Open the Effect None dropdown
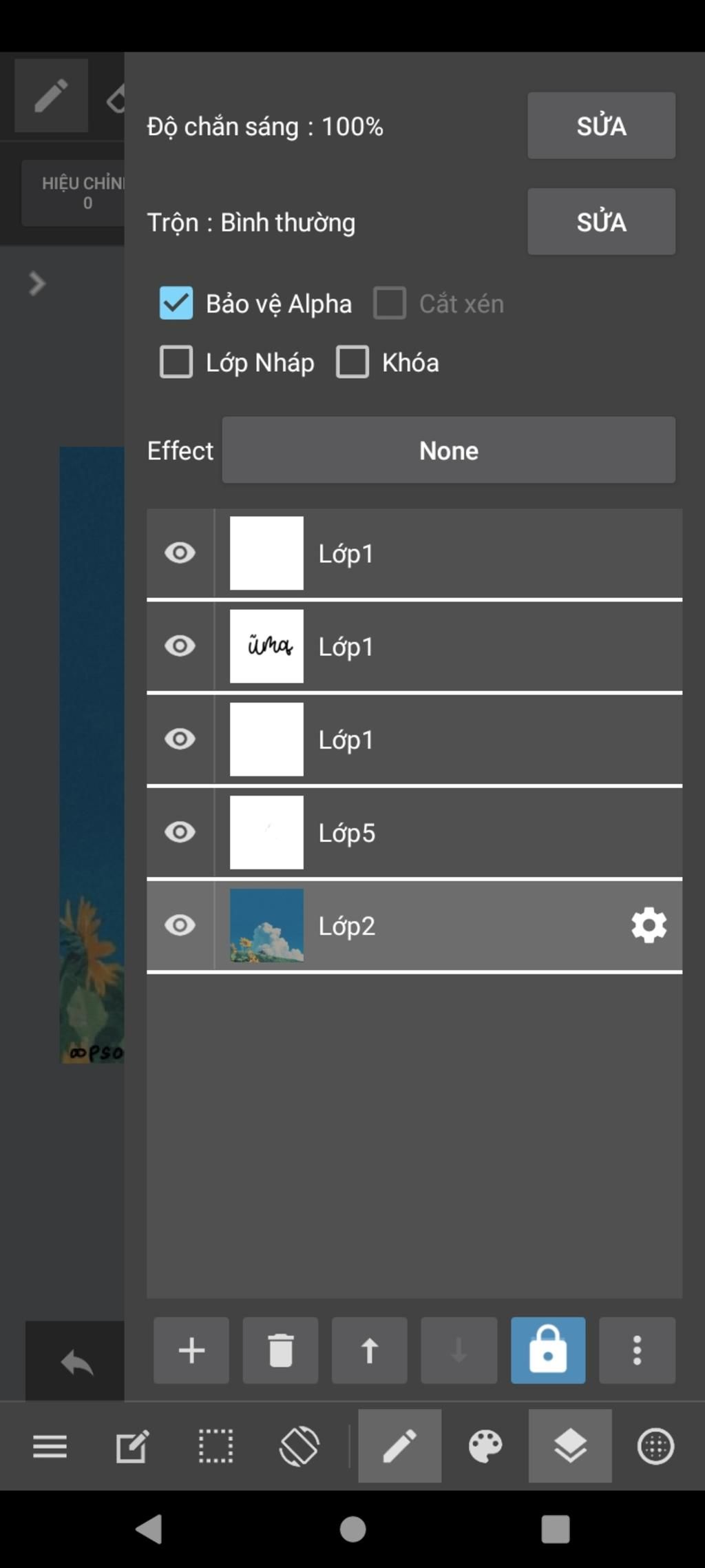The height and width of the screenshot is (1568, 705). (x=449, y=450)
